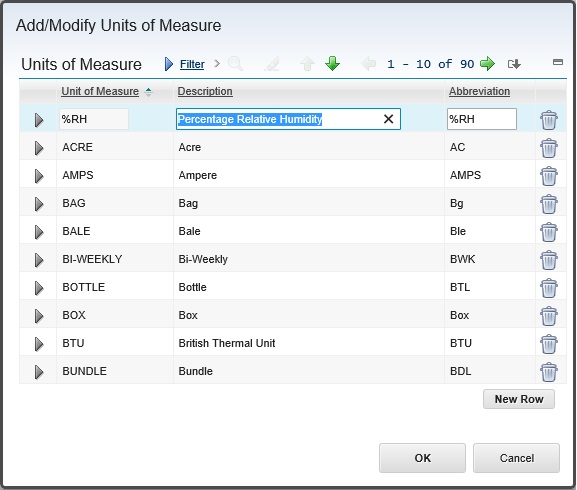Move to next row with down arrow
577x490 pixels.
(x=332, y=64)
